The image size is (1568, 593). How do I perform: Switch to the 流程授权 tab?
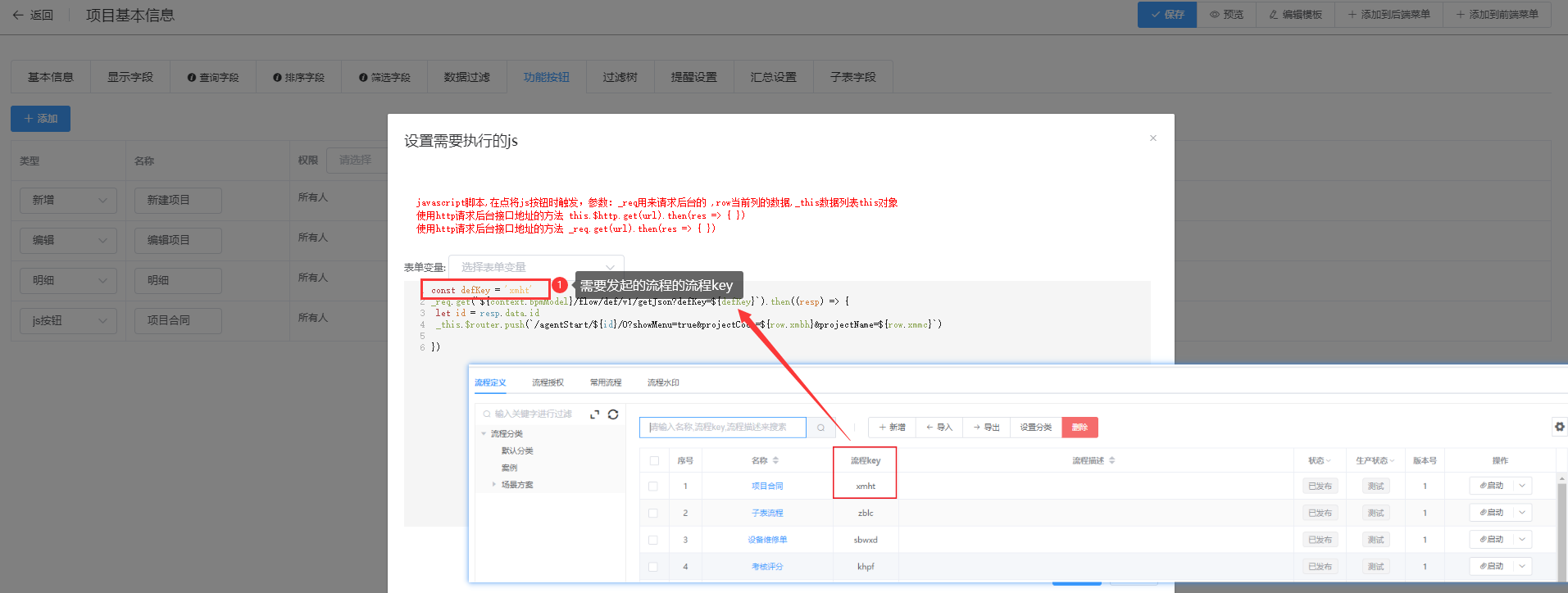pos(548,383)
